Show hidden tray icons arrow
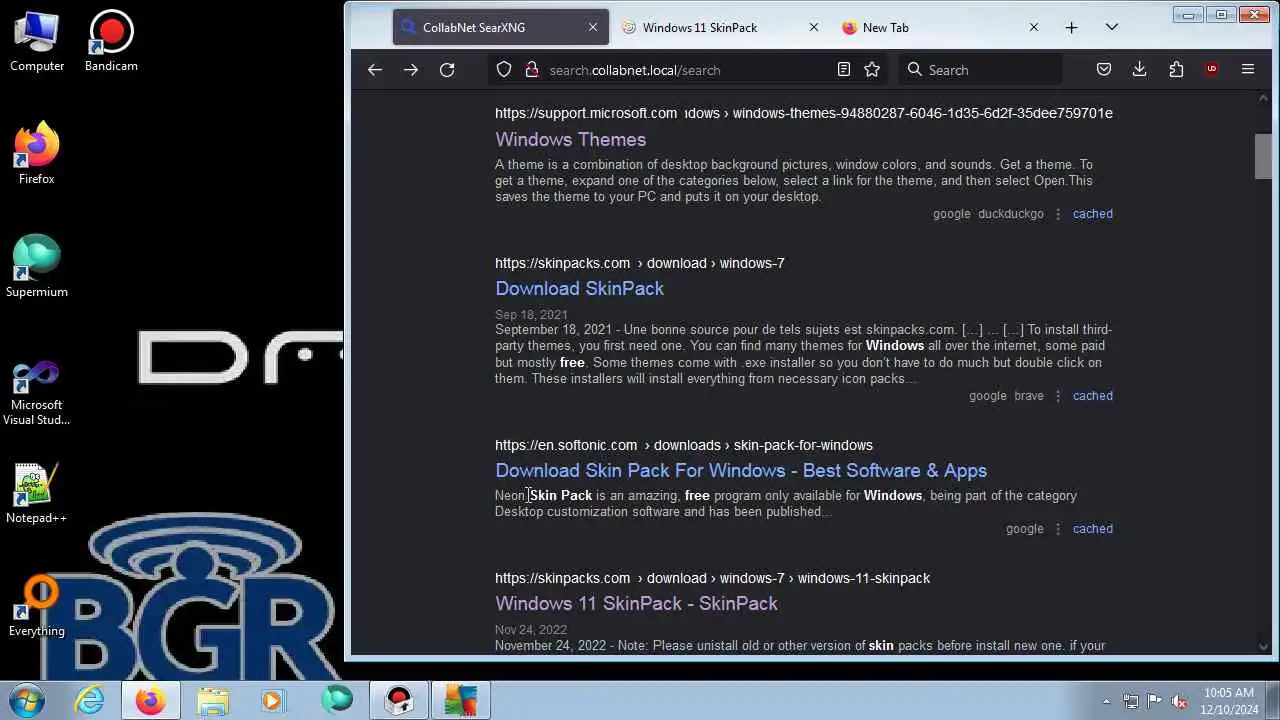The width and height of the screenshot is (1280, 720). 1106,701
